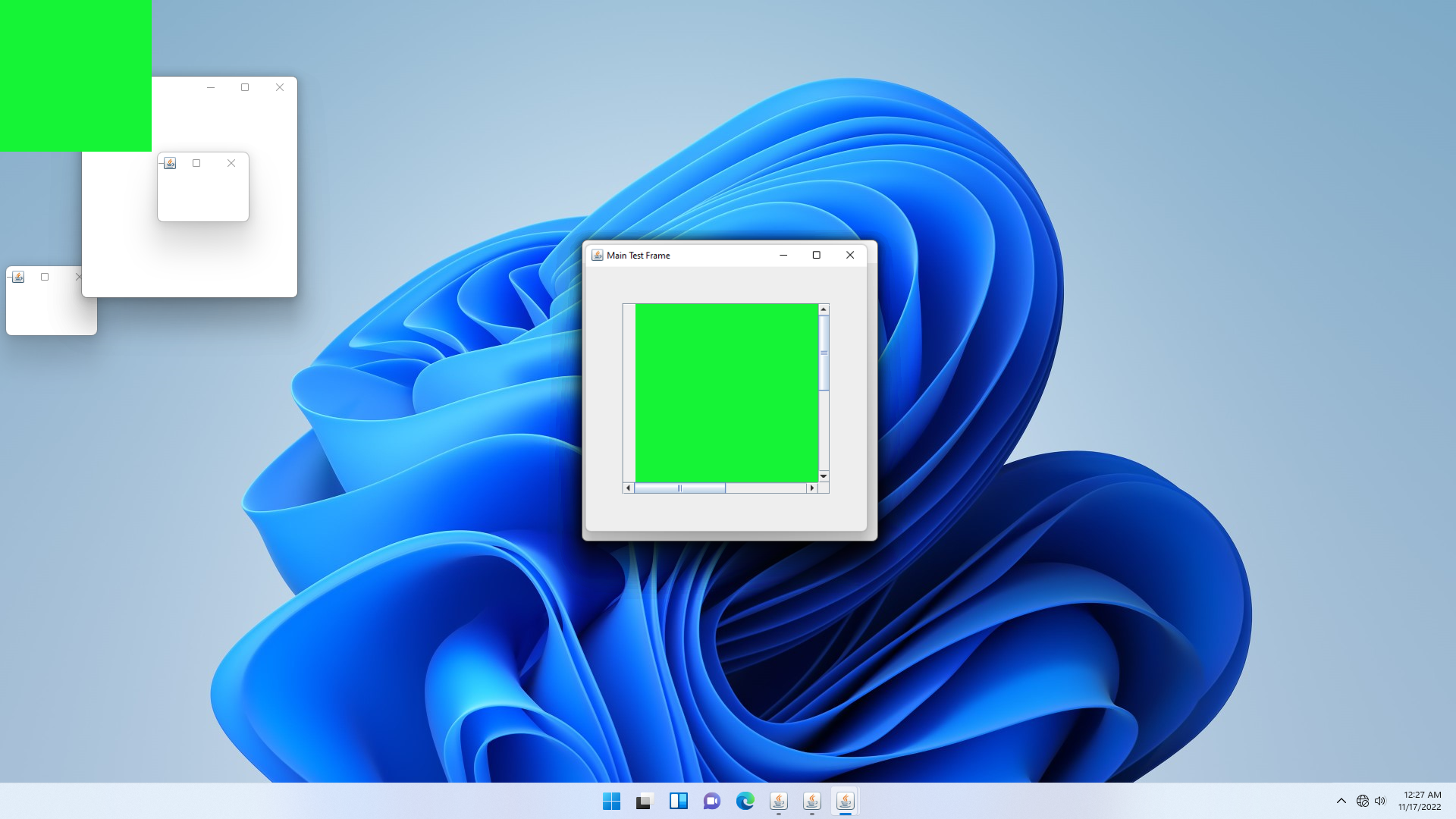Open the Widgets panel icon
This screenshot has width=1456, height=819.
(x=678, y=801)
